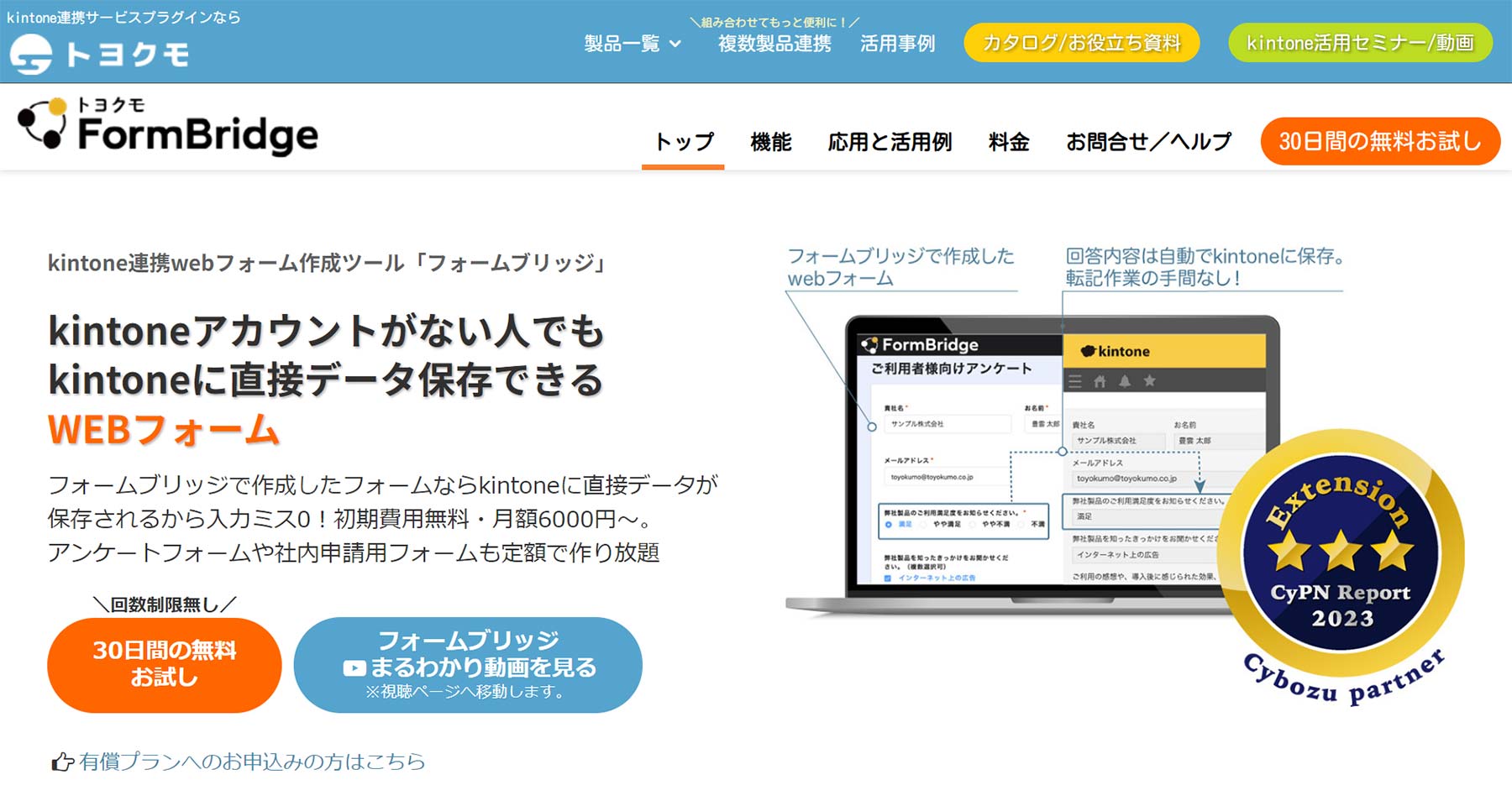Open the 複数製品連携 menu item
The image size is (1512, 806).
point(774,44)
